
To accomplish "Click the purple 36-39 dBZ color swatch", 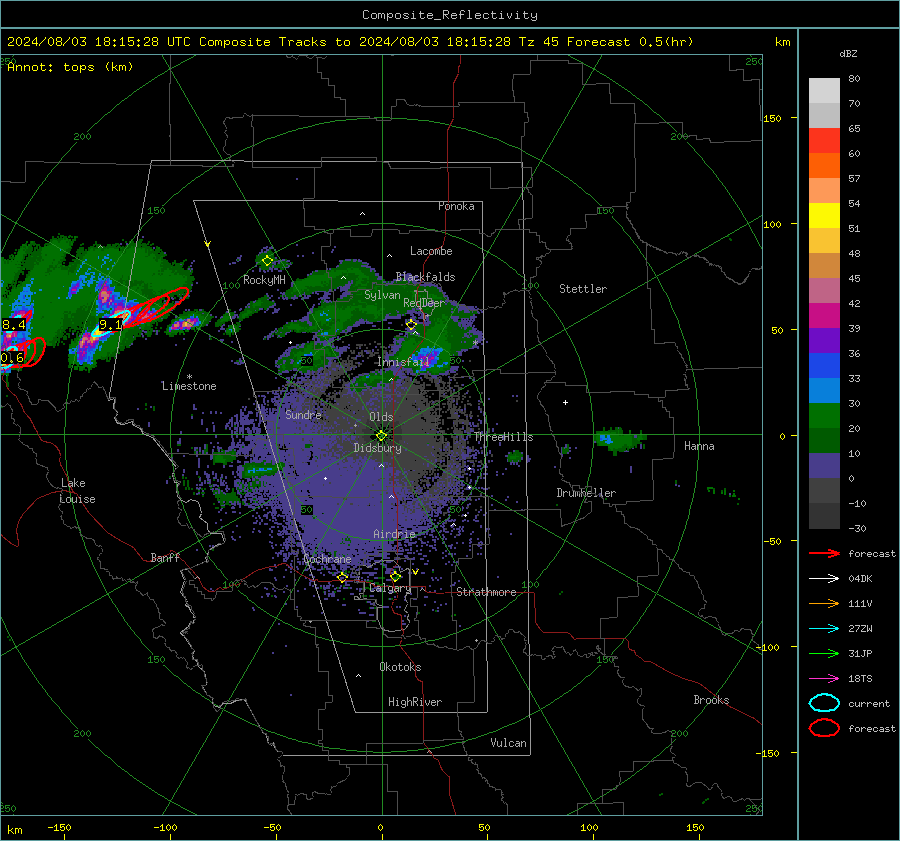I will click(x=824, y=340).
